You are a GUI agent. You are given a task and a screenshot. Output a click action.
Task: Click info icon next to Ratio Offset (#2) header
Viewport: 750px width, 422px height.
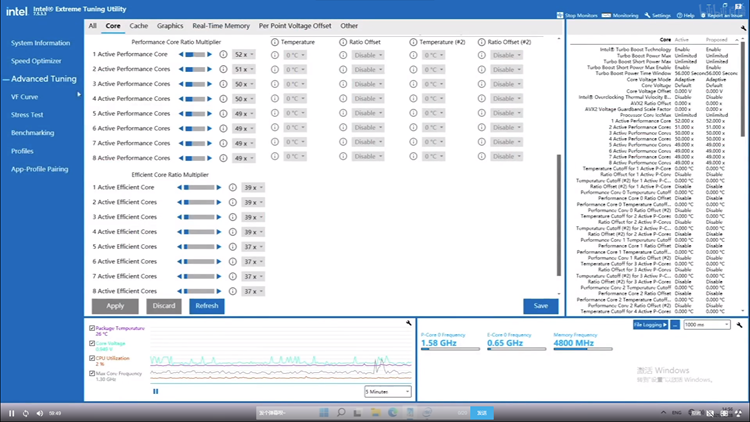482,42
